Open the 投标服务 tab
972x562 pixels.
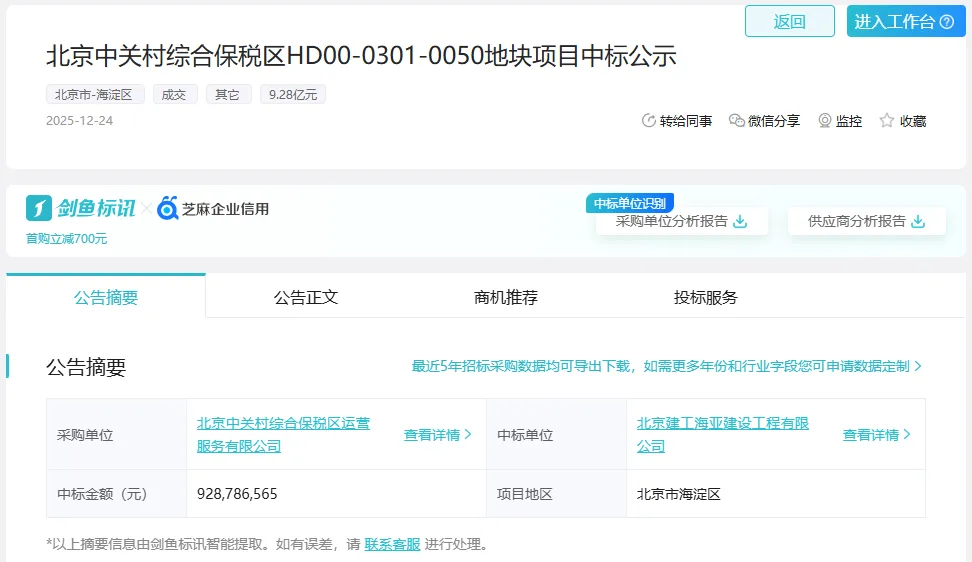(x=706, y=297)
